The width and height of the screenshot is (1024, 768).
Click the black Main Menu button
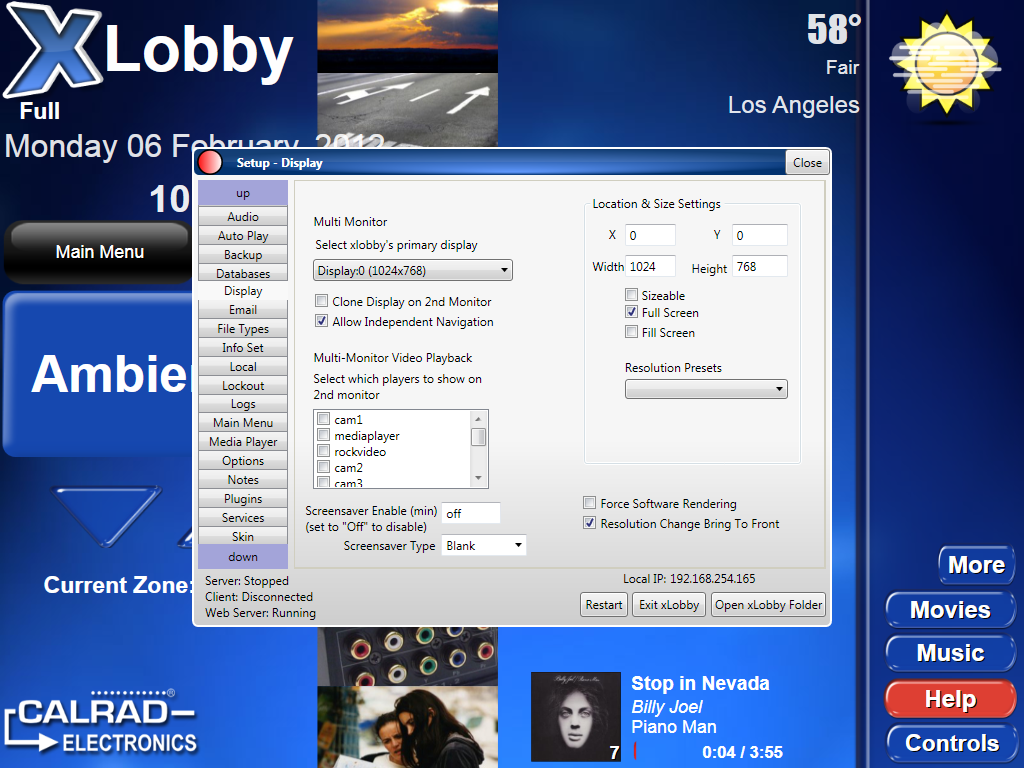click(99, 252)
